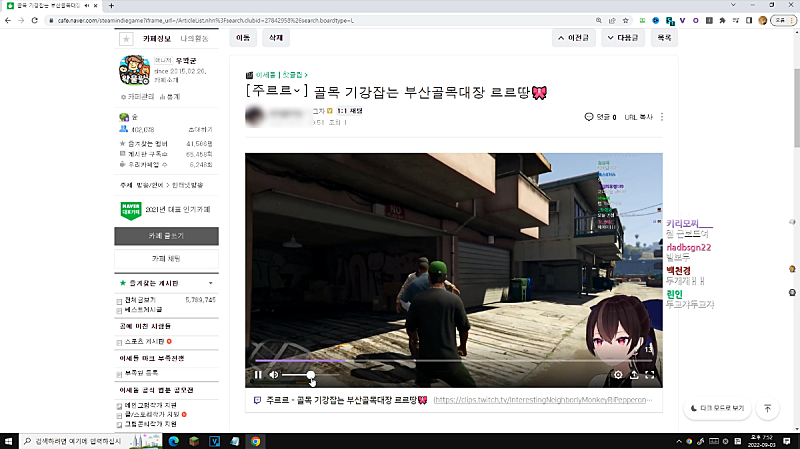Open video player settings gear
The image size is (800, 449).
point(618,375)
